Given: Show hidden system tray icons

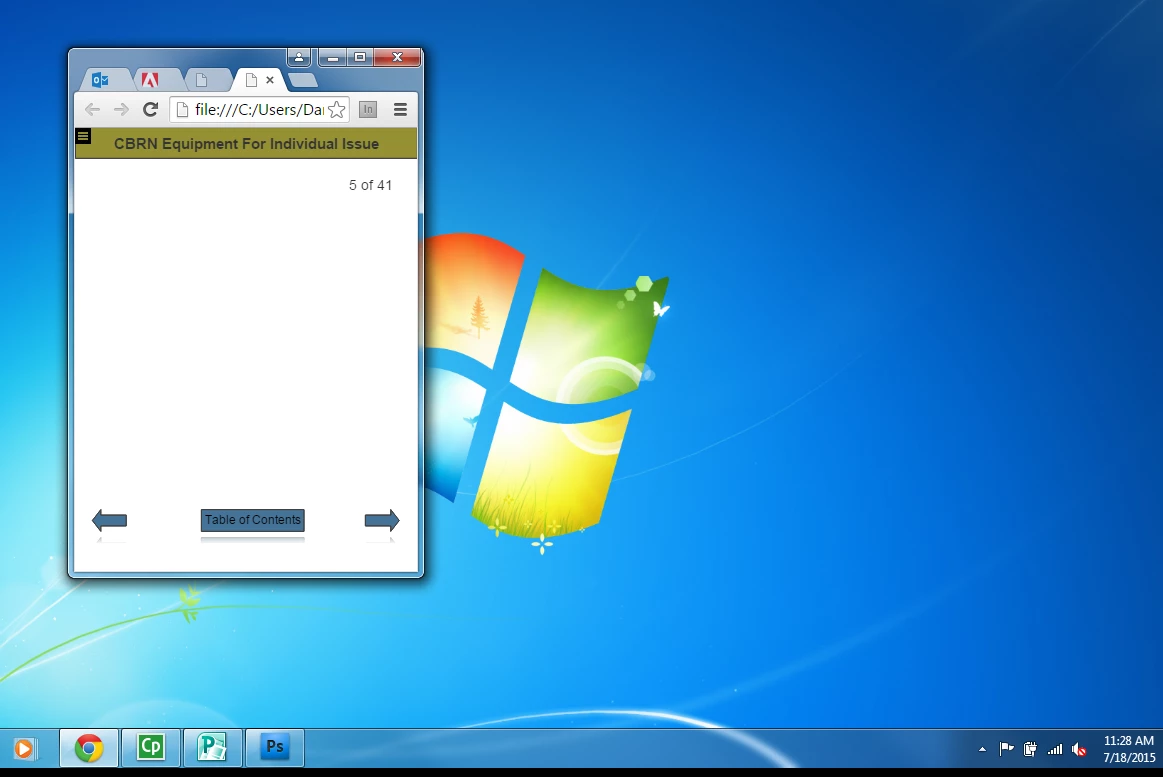Looking at the screenshot, I should pyautogui.click(x=982, y=750).
